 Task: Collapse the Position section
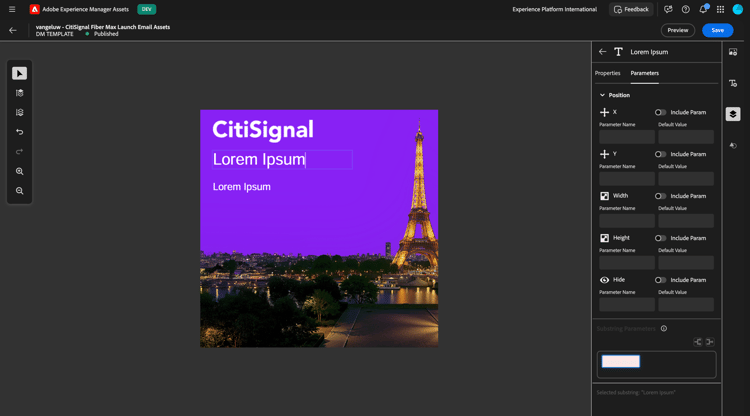pos(602,95)
